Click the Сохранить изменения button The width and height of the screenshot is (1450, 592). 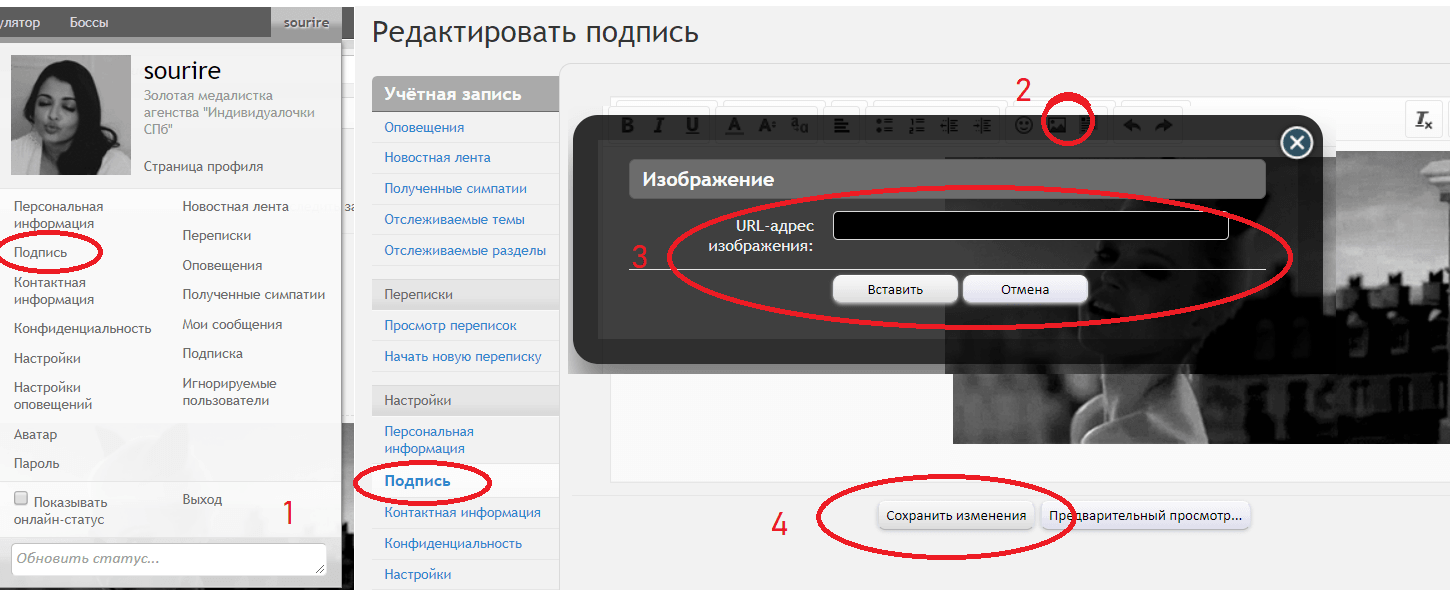point(956,516)
